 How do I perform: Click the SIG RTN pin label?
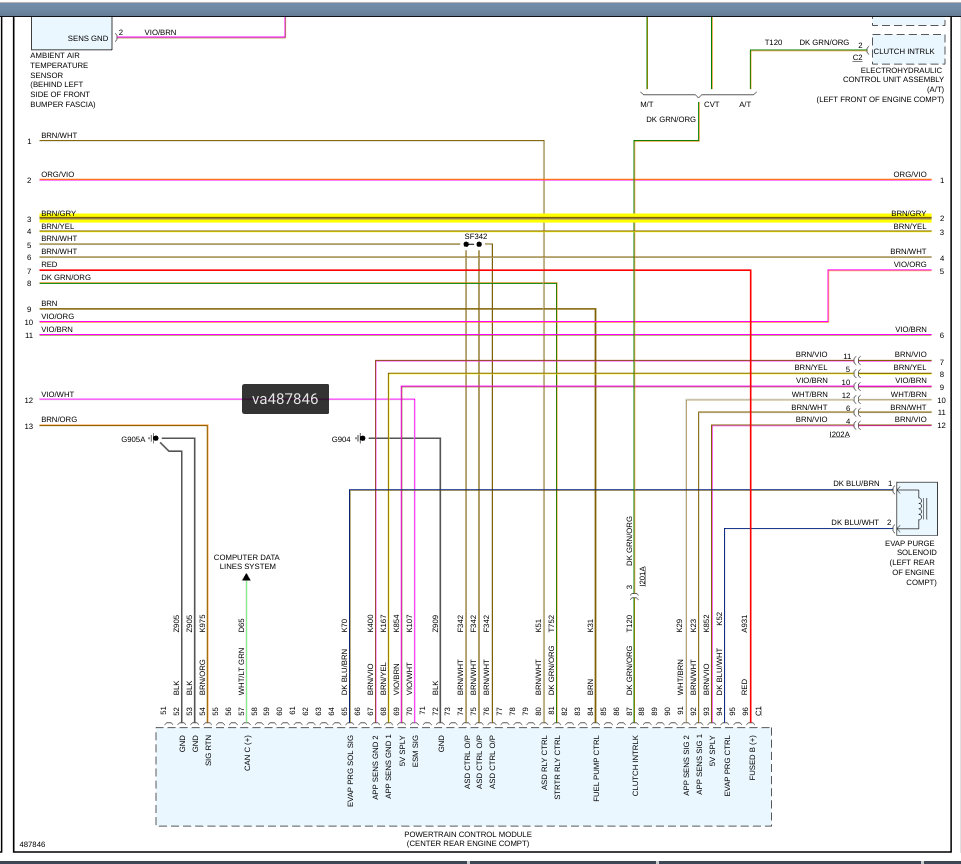(208, 751)
